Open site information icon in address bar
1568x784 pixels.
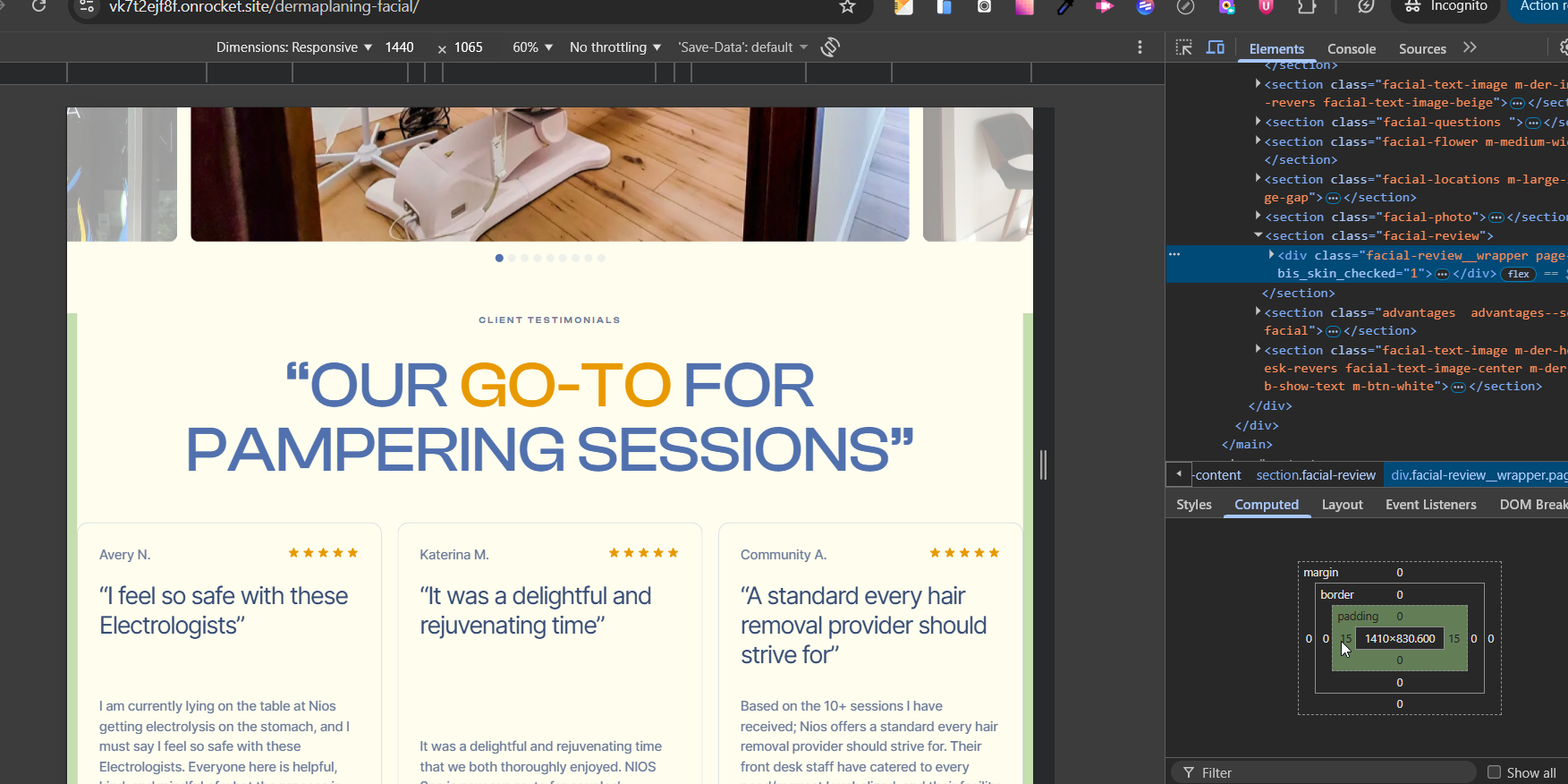click(86, 7)
